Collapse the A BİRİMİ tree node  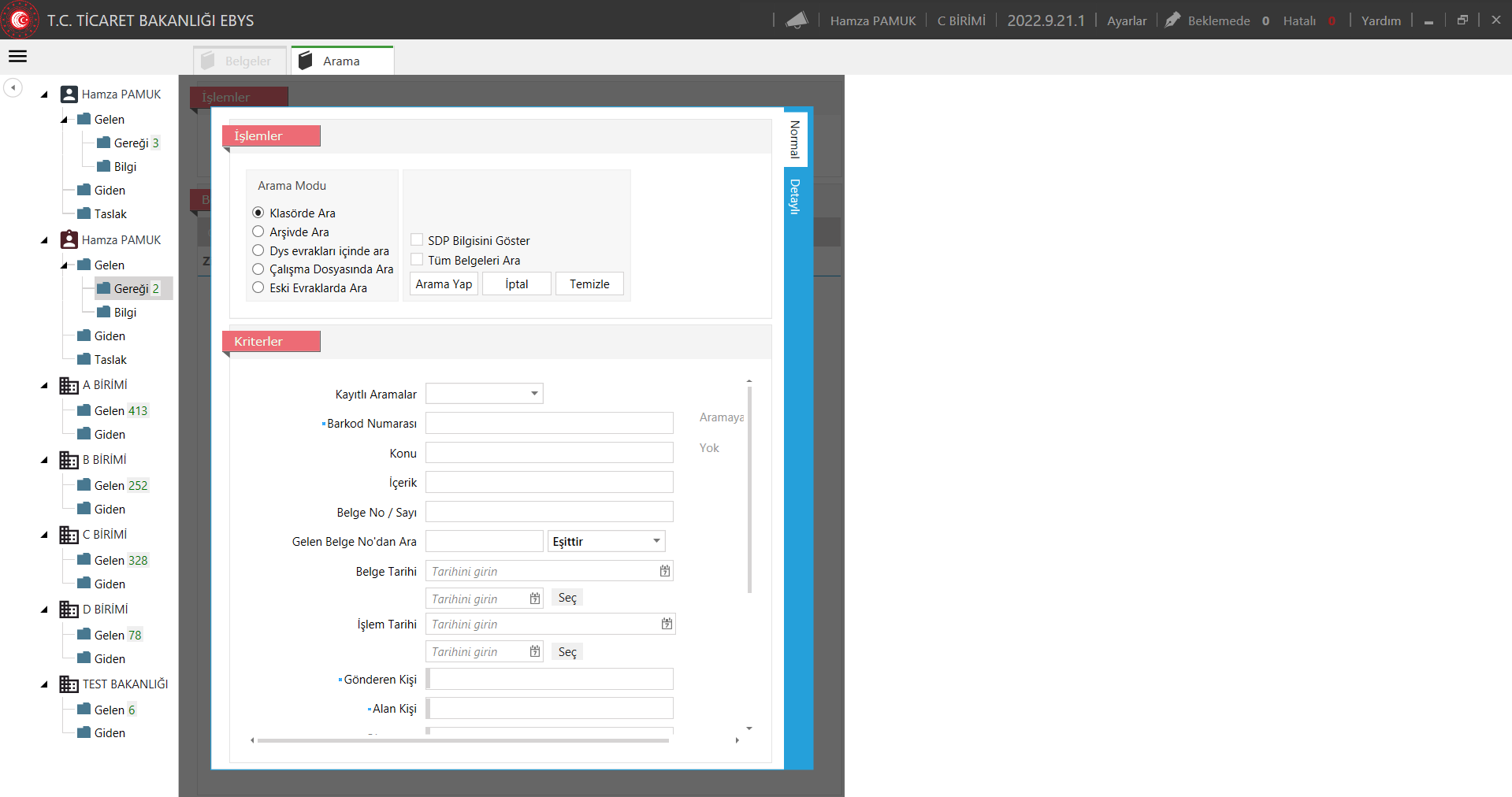[44, 386]
